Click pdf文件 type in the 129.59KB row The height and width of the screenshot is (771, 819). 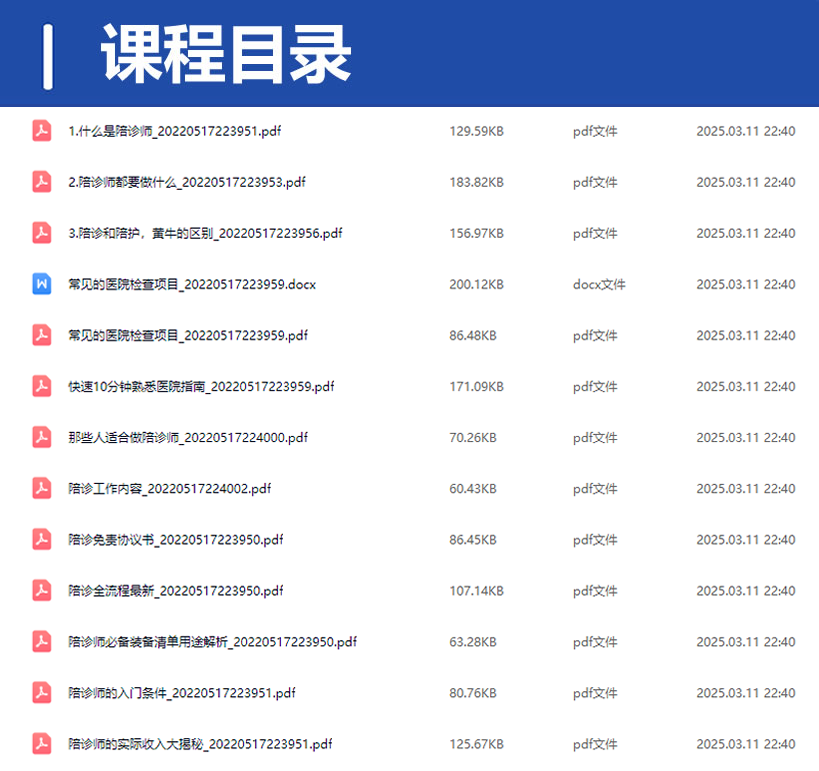point(595,131)
